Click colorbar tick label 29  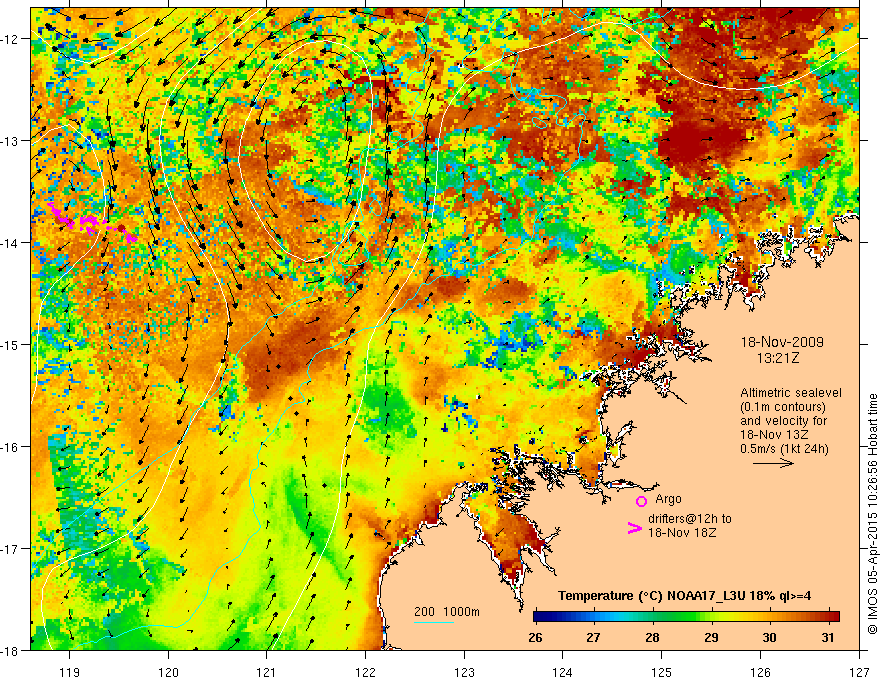pos(711,638)
